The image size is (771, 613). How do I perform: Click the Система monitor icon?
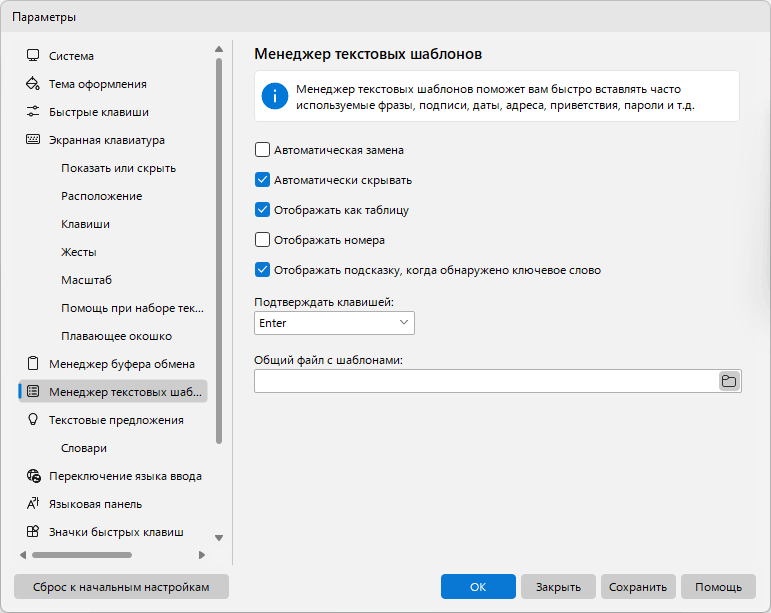pos(33,56)
